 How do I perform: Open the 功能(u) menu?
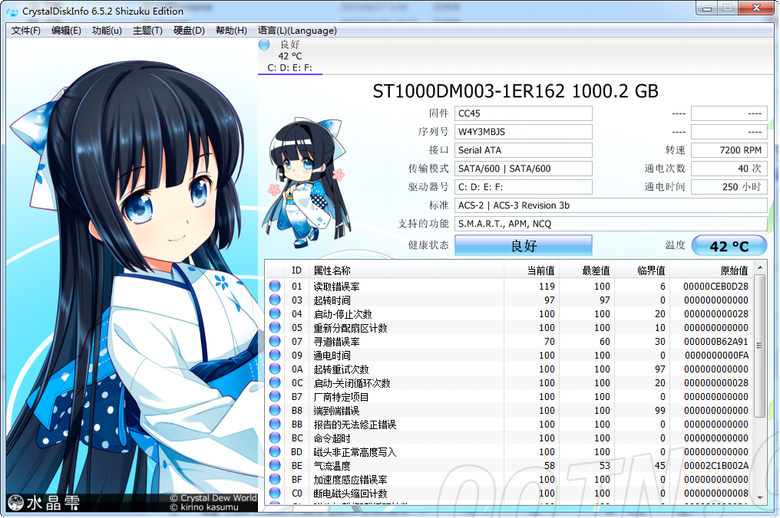107,30
